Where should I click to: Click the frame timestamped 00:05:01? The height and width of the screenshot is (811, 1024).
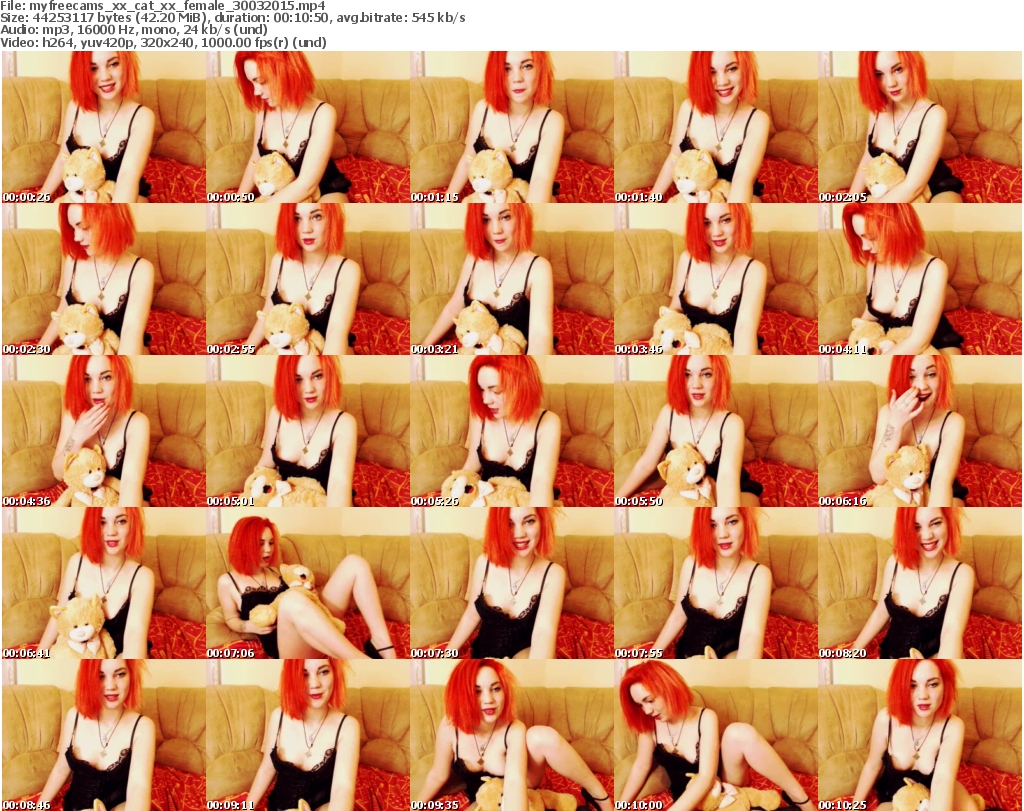coord(308,431)
